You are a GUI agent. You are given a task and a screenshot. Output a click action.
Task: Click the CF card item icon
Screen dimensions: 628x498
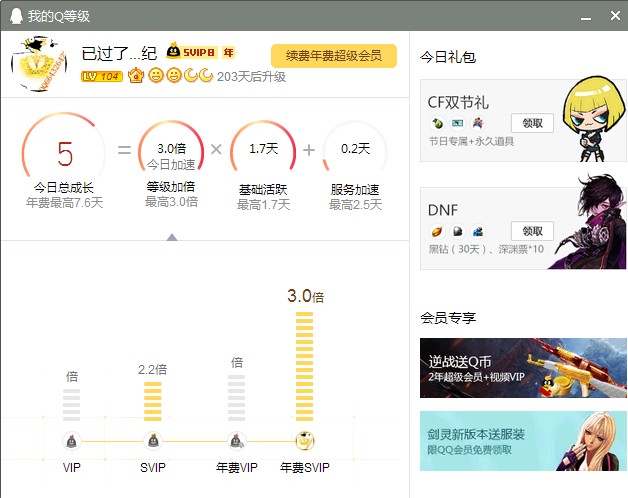click(x=457, y=123)
